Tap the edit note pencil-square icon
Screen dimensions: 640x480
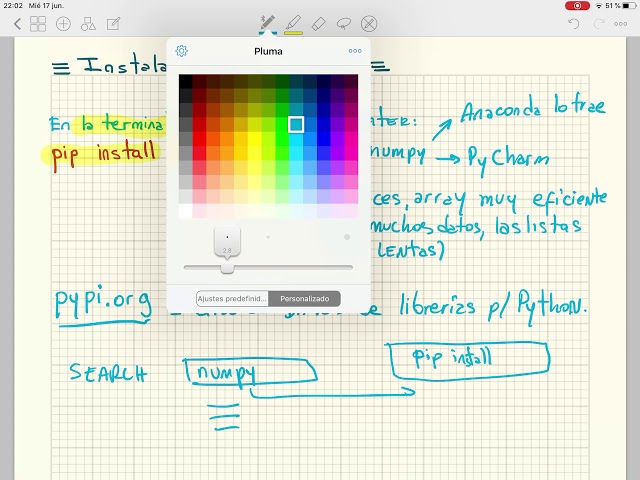tap(113, 24)
